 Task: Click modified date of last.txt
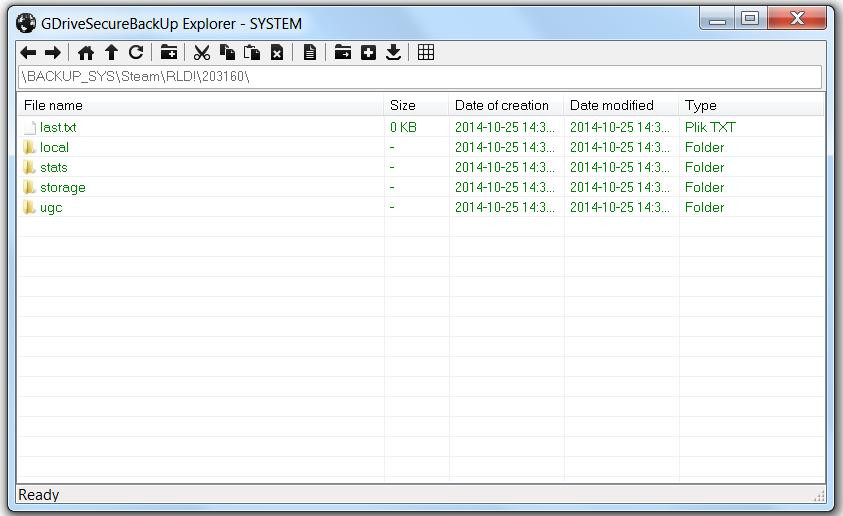pos(619,127)
